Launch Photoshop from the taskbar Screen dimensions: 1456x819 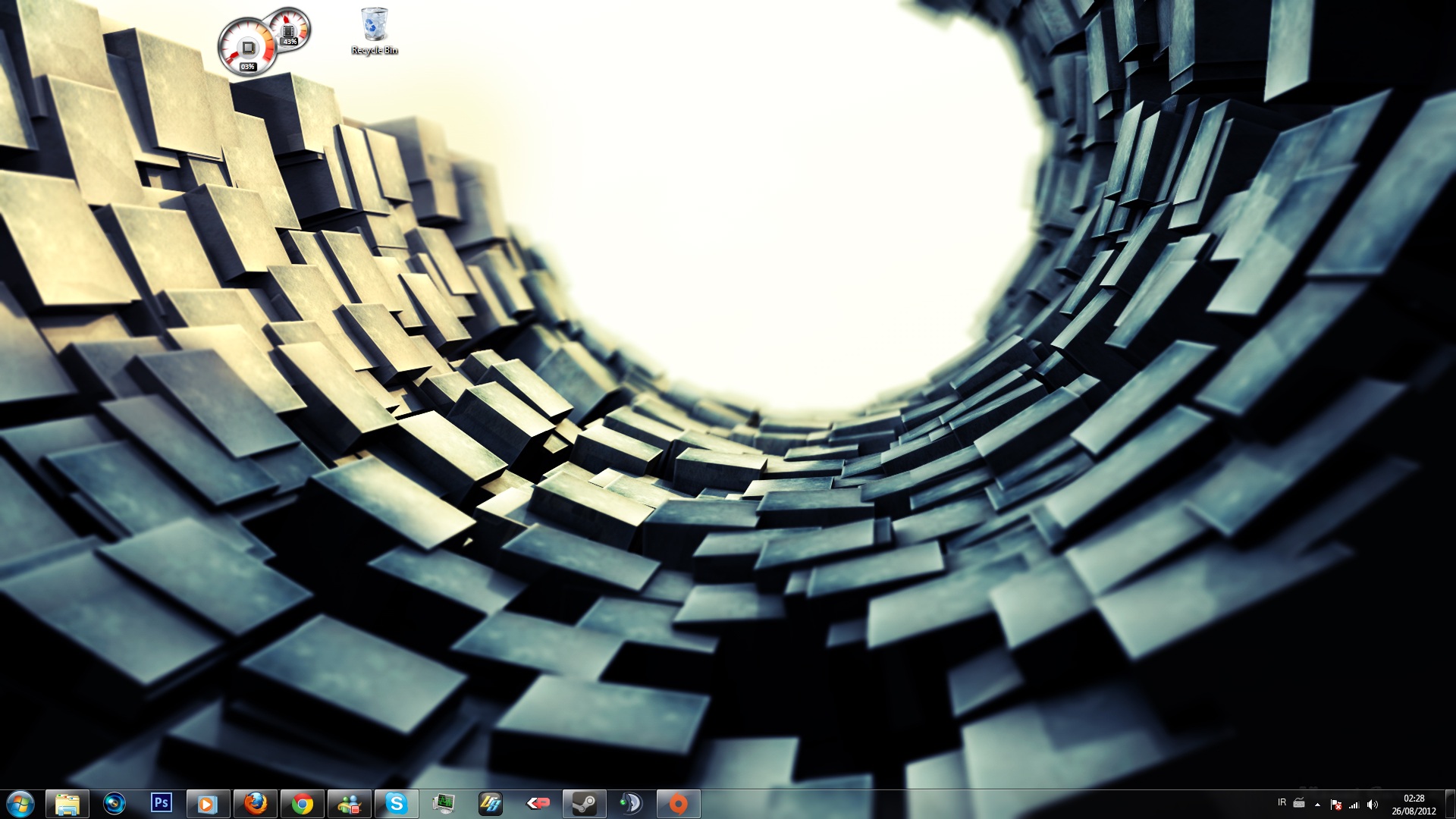(161, 803)
